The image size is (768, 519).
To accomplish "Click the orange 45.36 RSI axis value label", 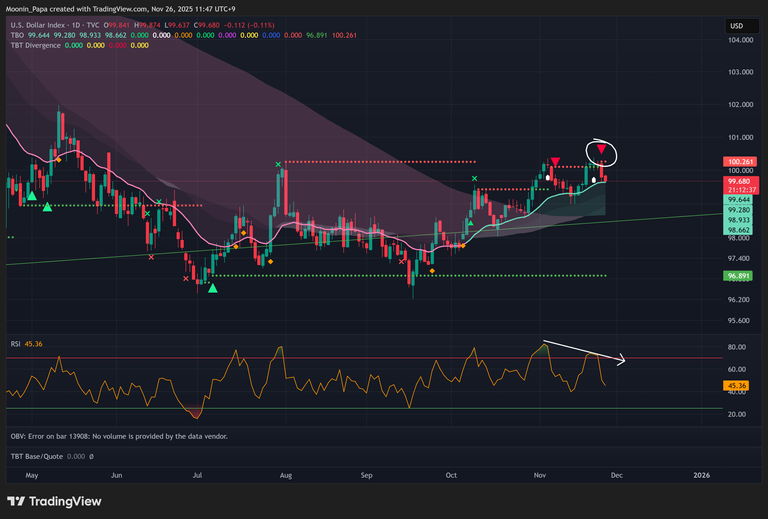I will click(x=737, y=385).
